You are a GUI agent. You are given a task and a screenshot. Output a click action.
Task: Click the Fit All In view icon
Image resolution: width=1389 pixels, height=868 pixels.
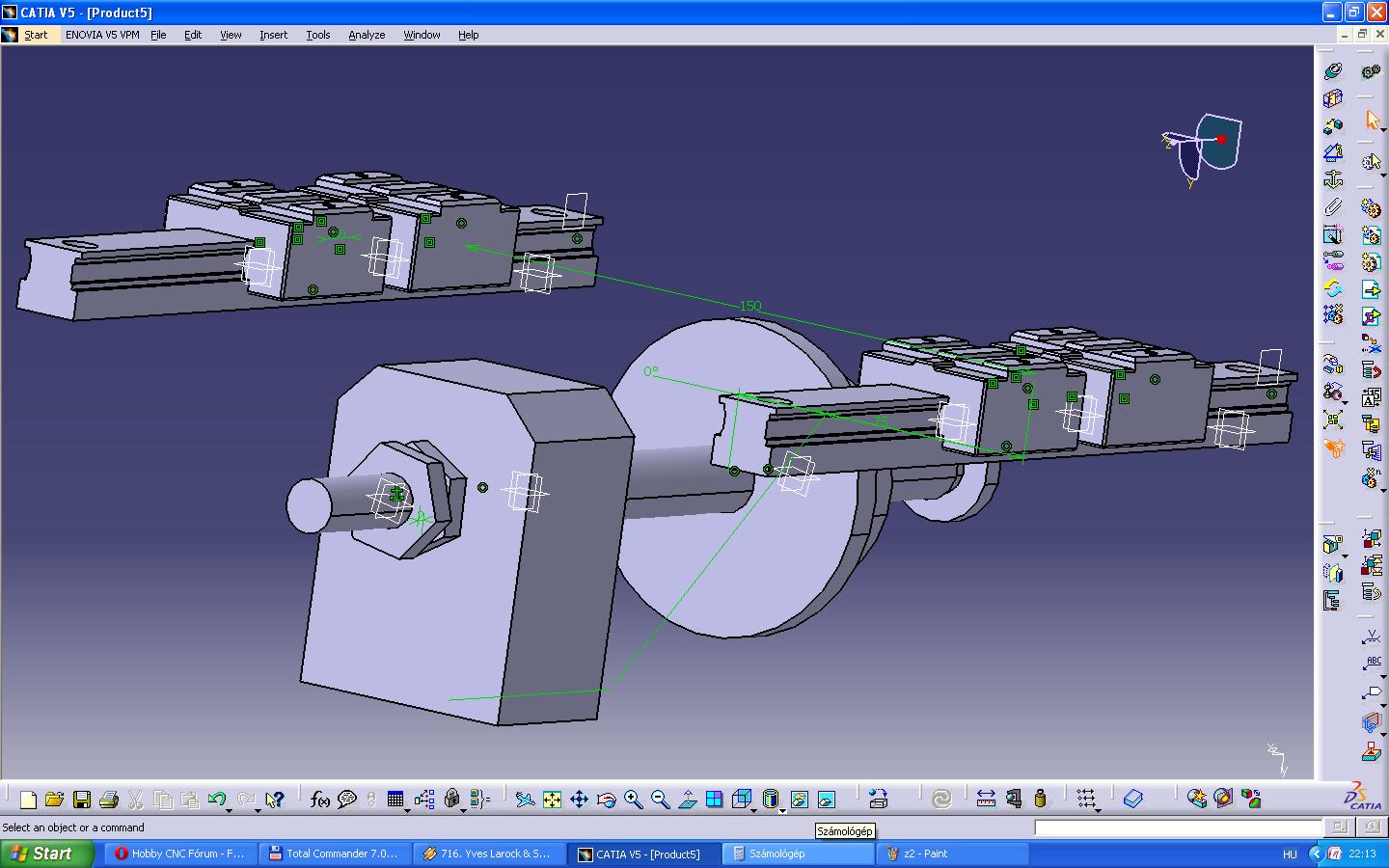[x=552, y=800]
